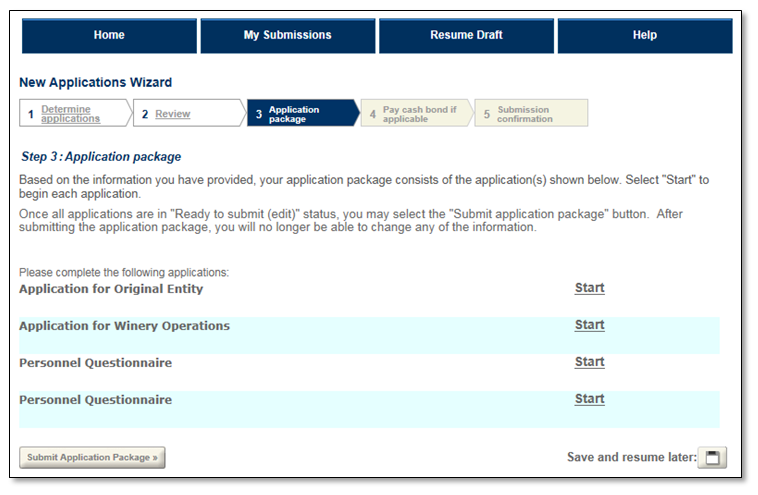Select step 3 Application package in wizard
The width and height of the screenshot is (758, 495).
click(294, 114)
